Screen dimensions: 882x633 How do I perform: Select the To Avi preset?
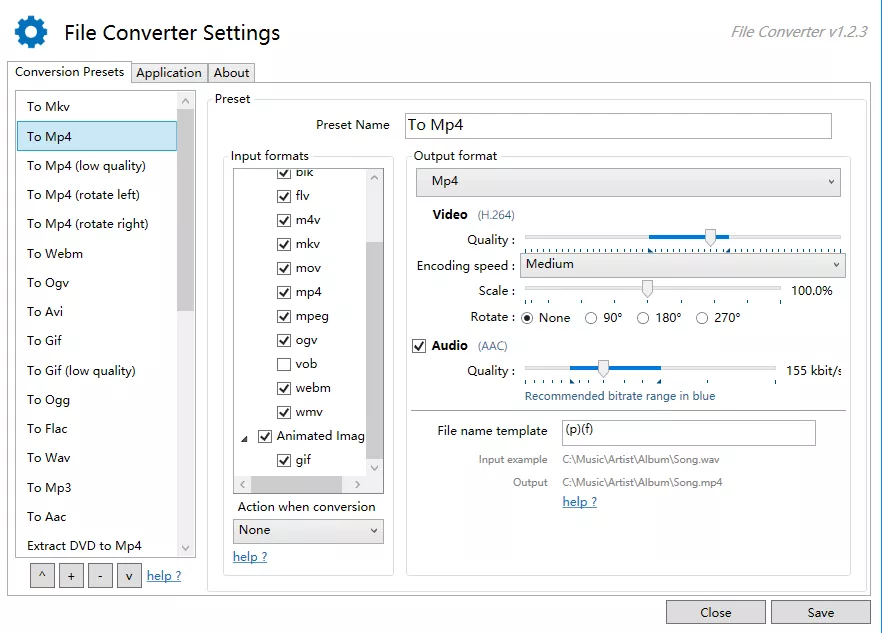pos(97,312)
